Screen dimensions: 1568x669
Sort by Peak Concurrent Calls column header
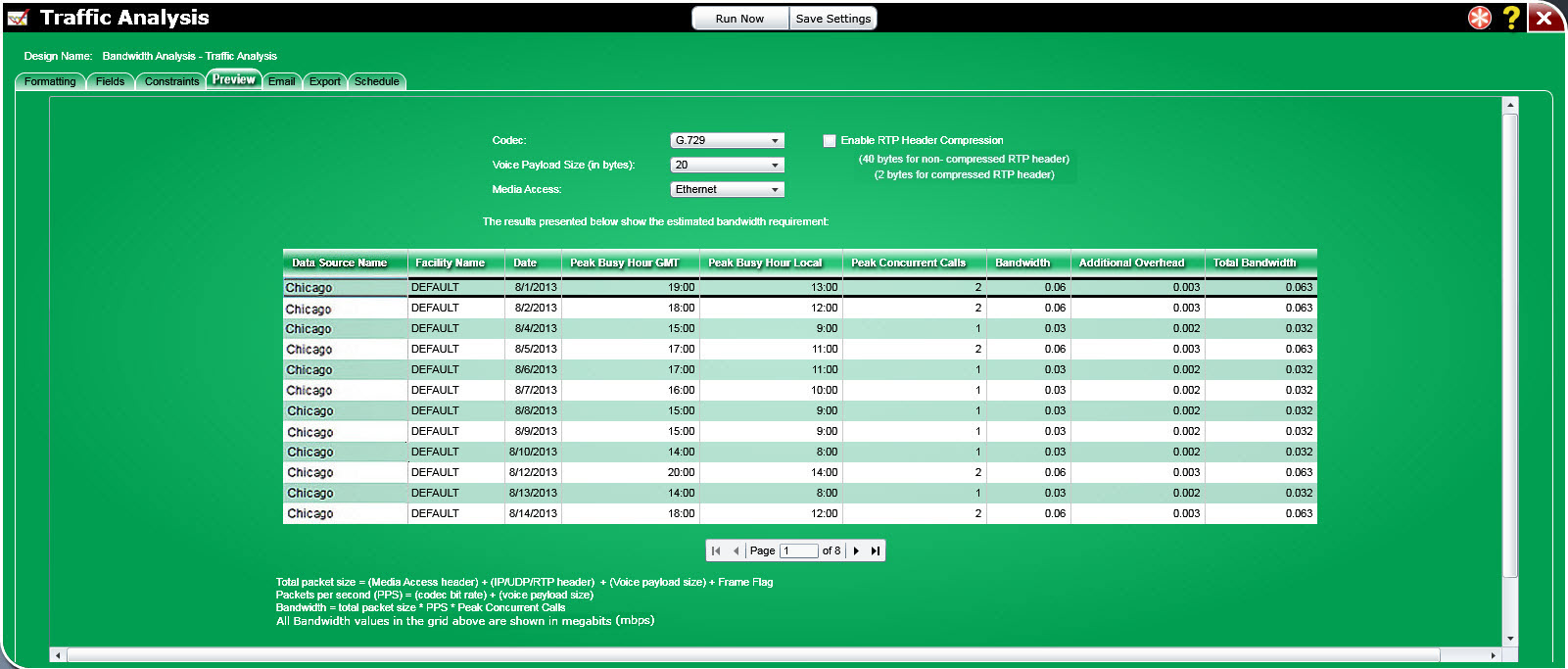[x=908, y=263]
